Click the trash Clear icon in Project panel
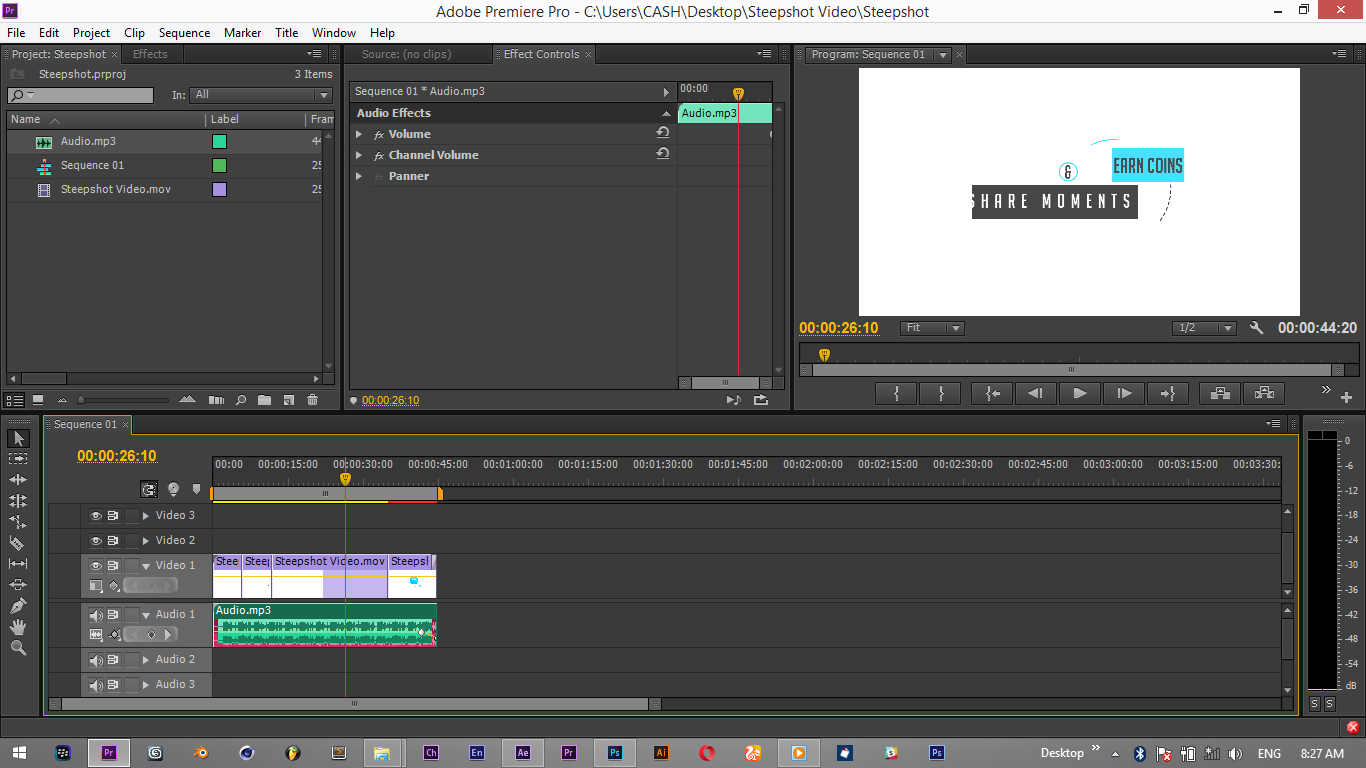1366x768 pixels. point(312,400)
